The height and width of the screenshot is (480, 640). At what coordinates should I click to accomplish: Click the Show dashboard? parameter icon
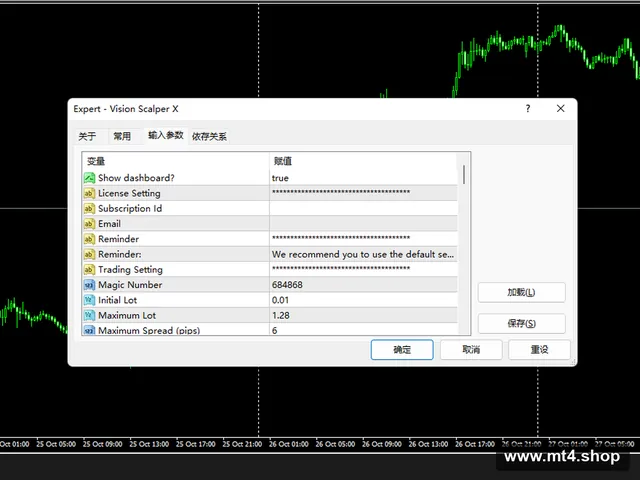pos(89,178)
